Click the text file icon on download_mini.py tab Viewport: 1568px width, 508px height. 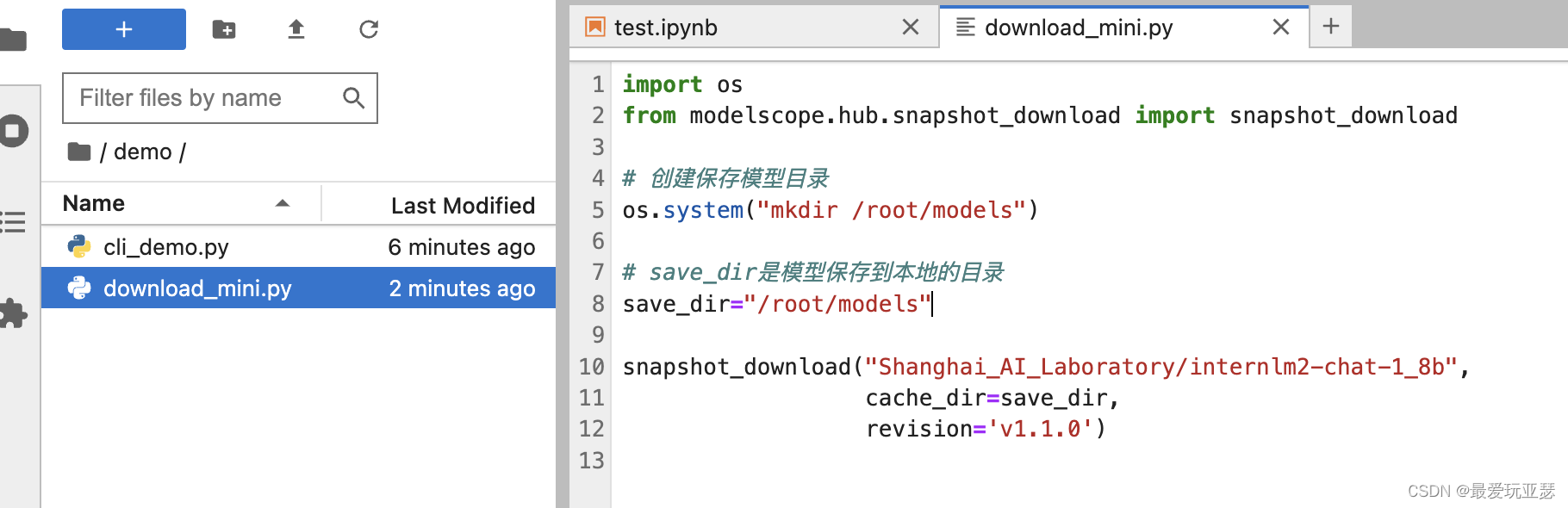pyautogui.click(x=966, y=28)
